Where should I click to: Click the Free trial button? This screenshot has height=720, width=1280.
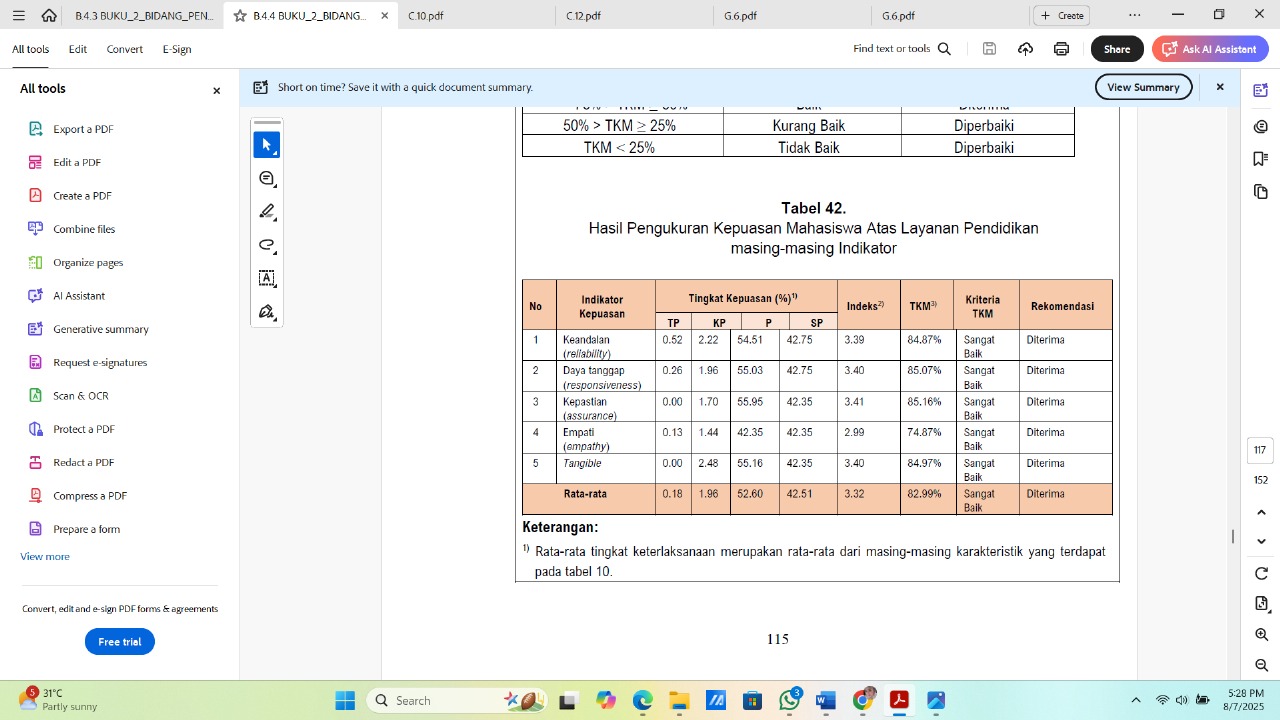point(120,642)
